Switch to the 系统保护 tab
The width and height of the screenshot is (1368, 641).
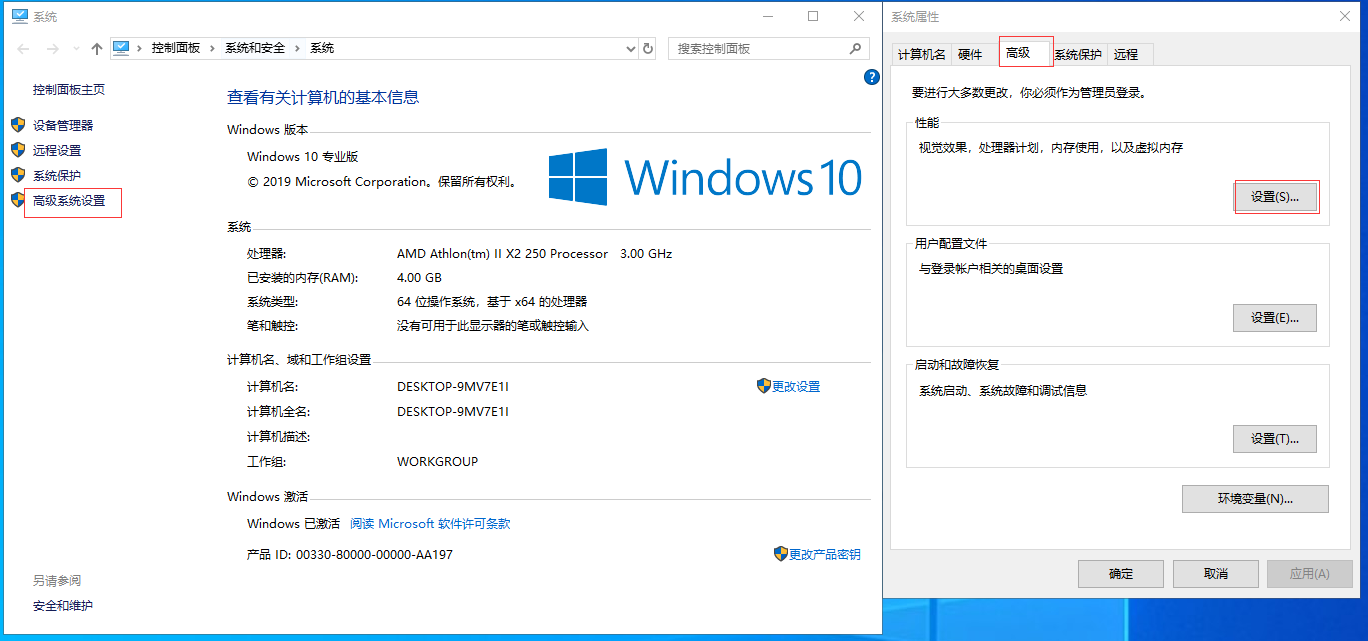point(1078,55)
